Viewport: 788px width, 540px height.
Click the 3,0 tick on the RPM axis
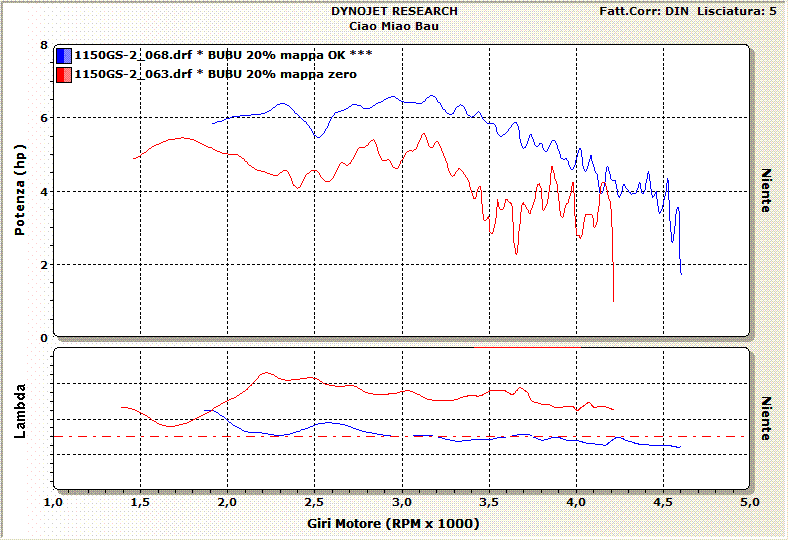pos(401,502)
